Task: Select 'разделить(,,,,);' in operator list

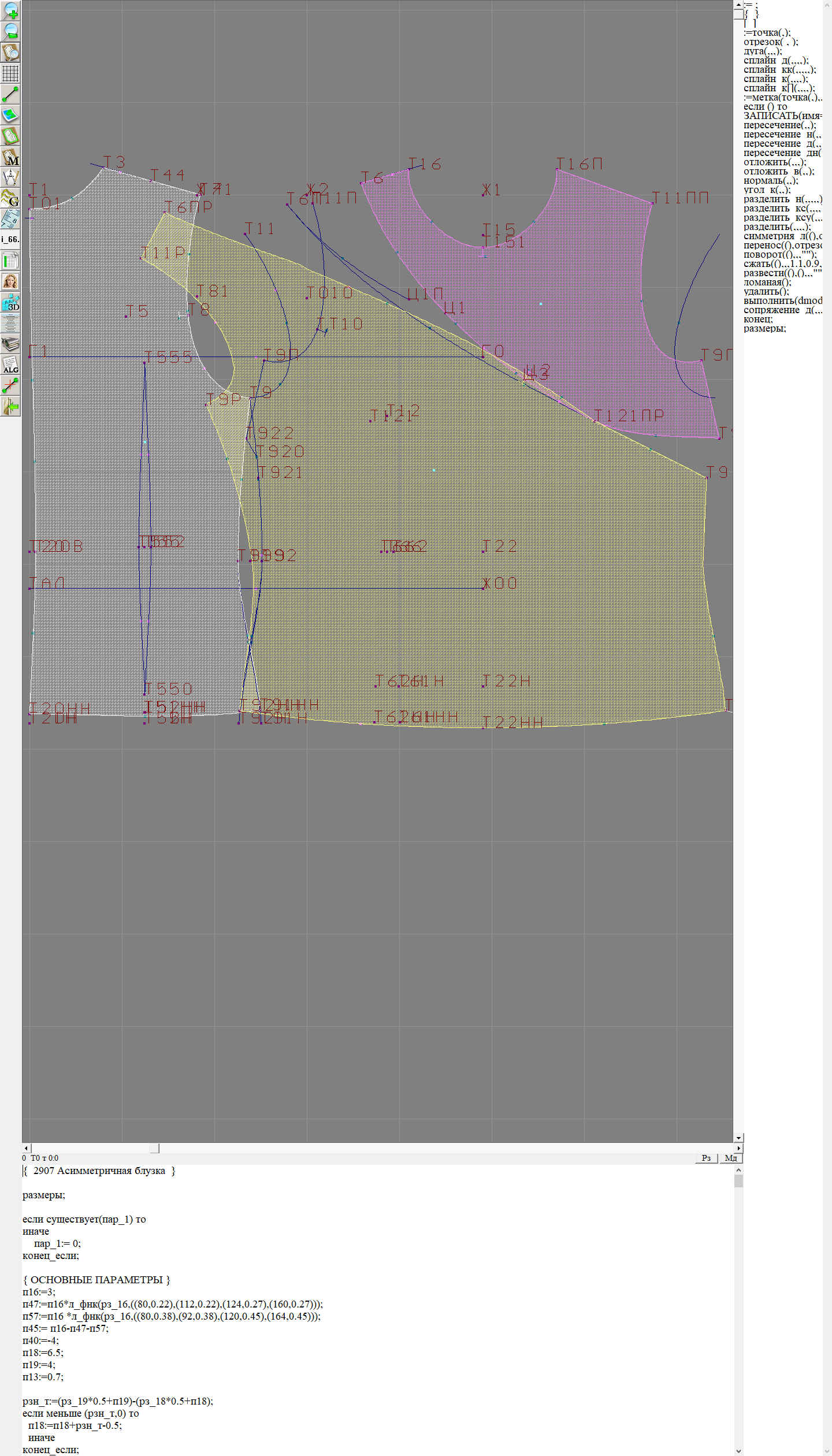Action: tap(777, 226)
